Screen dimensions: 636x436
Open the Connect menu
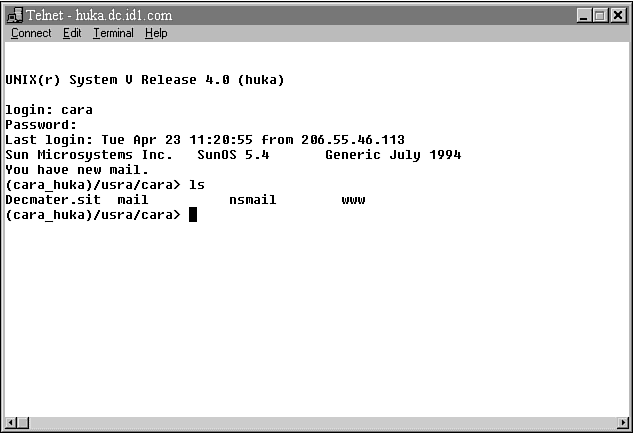pos(31,33)
